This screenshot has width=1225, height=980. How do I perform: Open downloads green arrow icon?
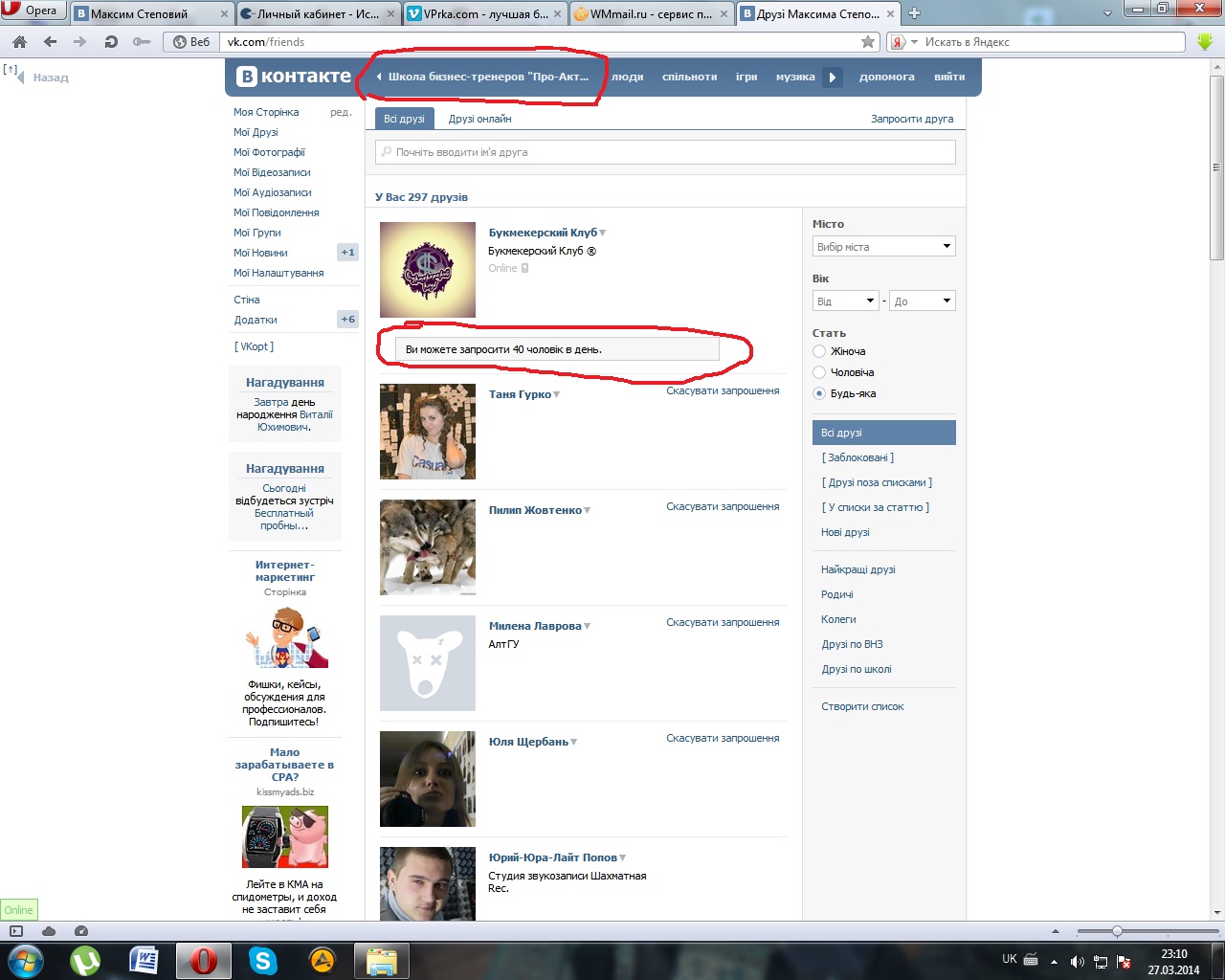[1205, 42]
